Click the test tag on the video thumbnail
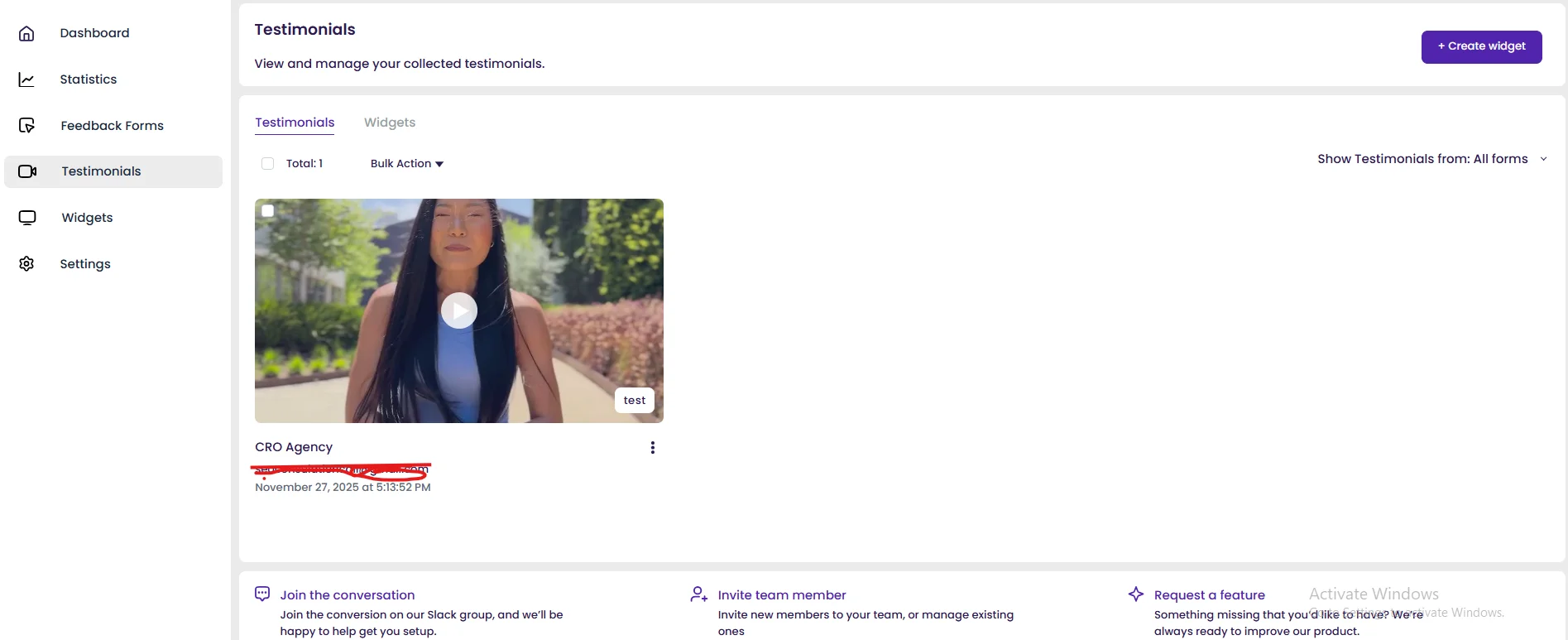The width and height of the screenshot is (1568, 640). (635, 401)
